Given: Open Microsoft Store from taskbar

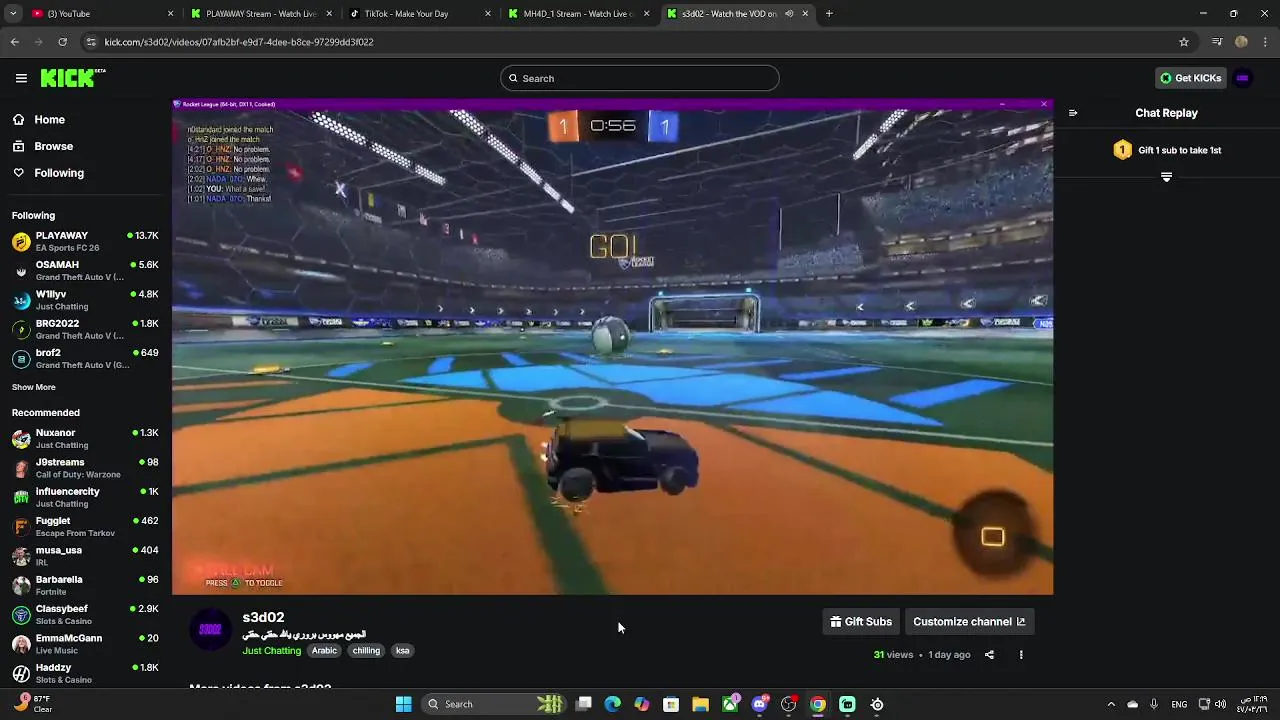Looking at the screenshot, I should coord(671,704).
